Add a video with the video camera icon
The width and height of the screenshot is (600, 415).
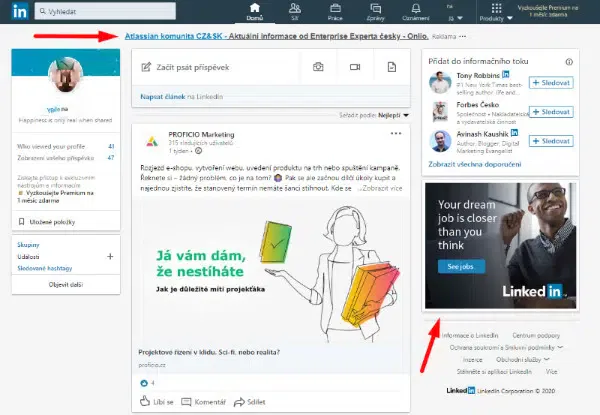pyautogui.click(x=355, y=67)
